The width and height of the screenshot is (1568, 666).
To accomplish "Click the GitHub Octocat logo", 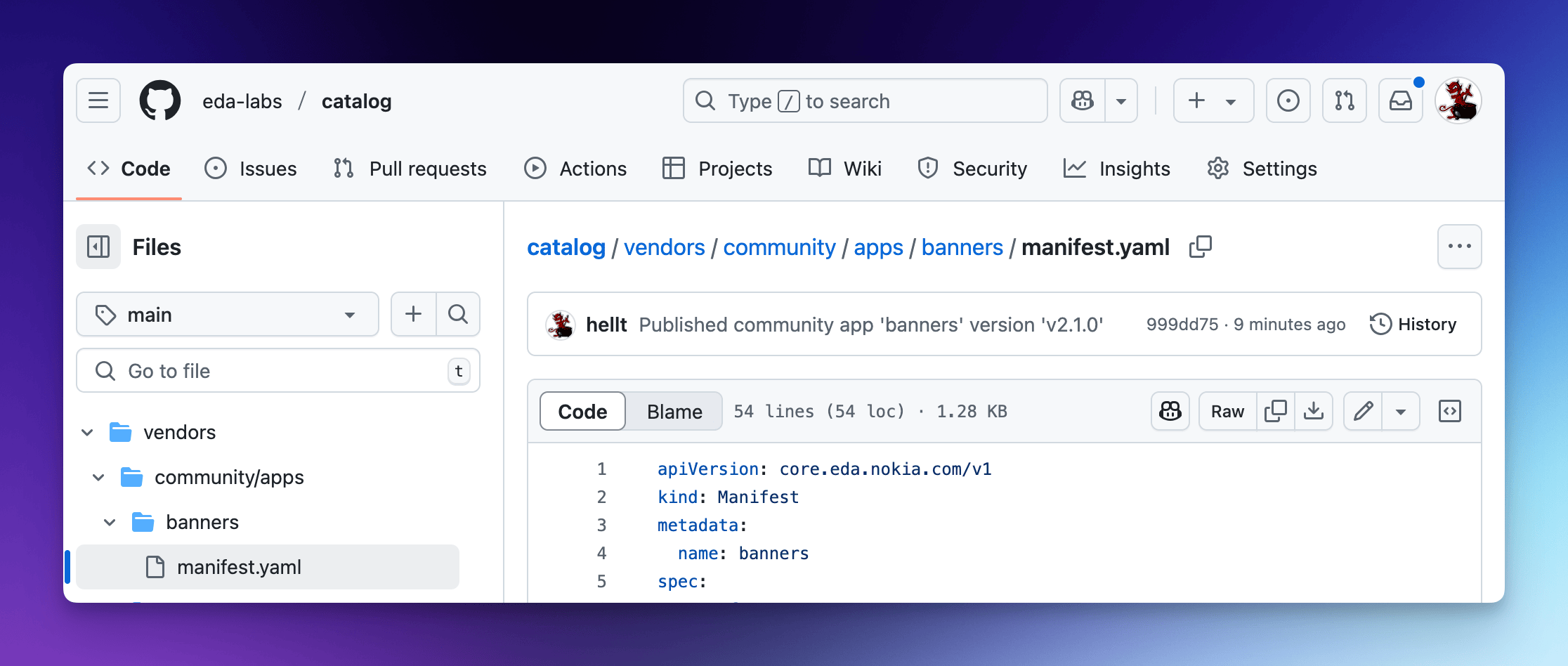I will [x=160, y=100].
